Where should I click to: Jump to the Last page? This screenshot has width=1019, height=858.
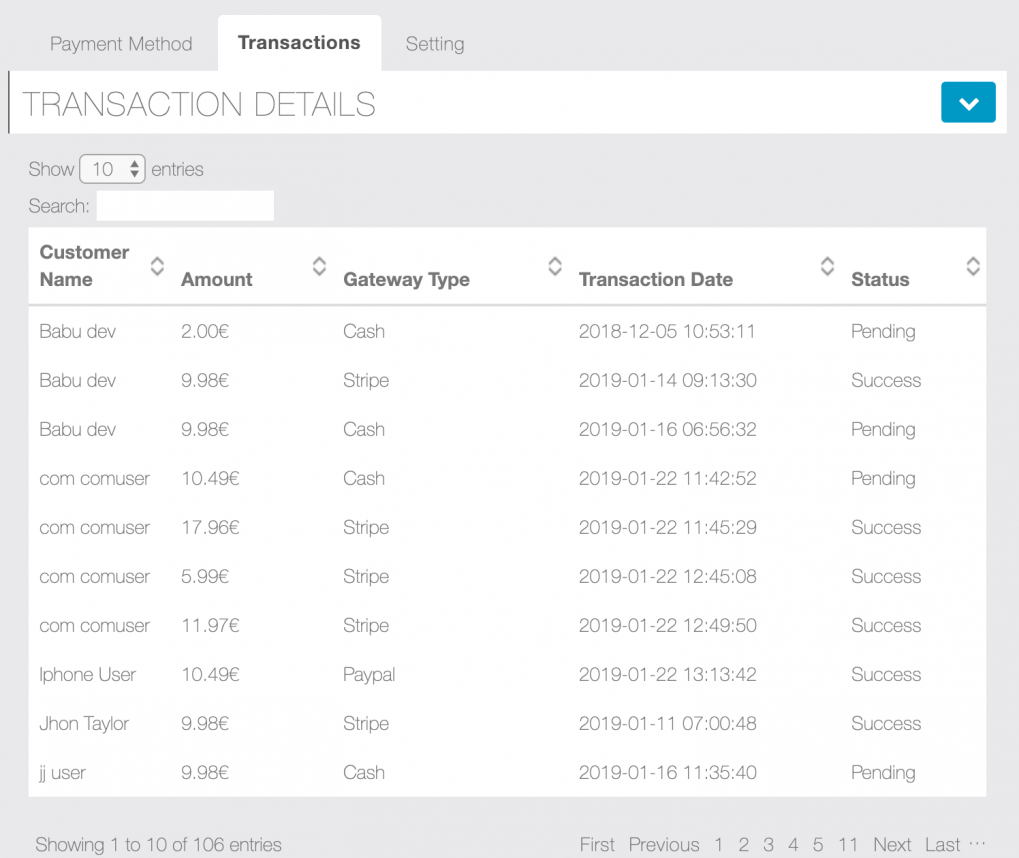click(942, 845)
